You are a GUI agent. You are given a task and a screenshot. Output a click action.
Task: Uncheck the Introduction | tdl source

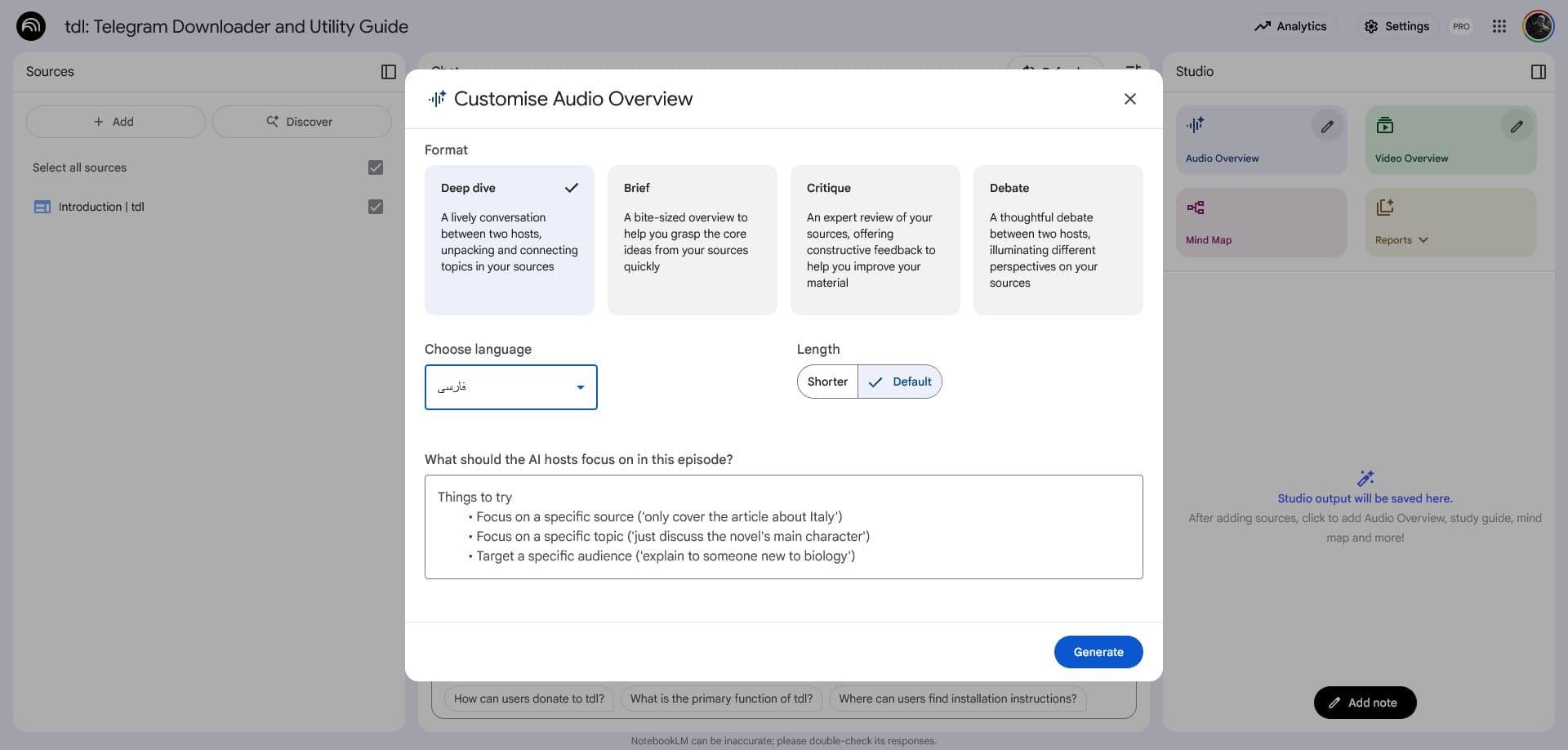coord(376,207)
